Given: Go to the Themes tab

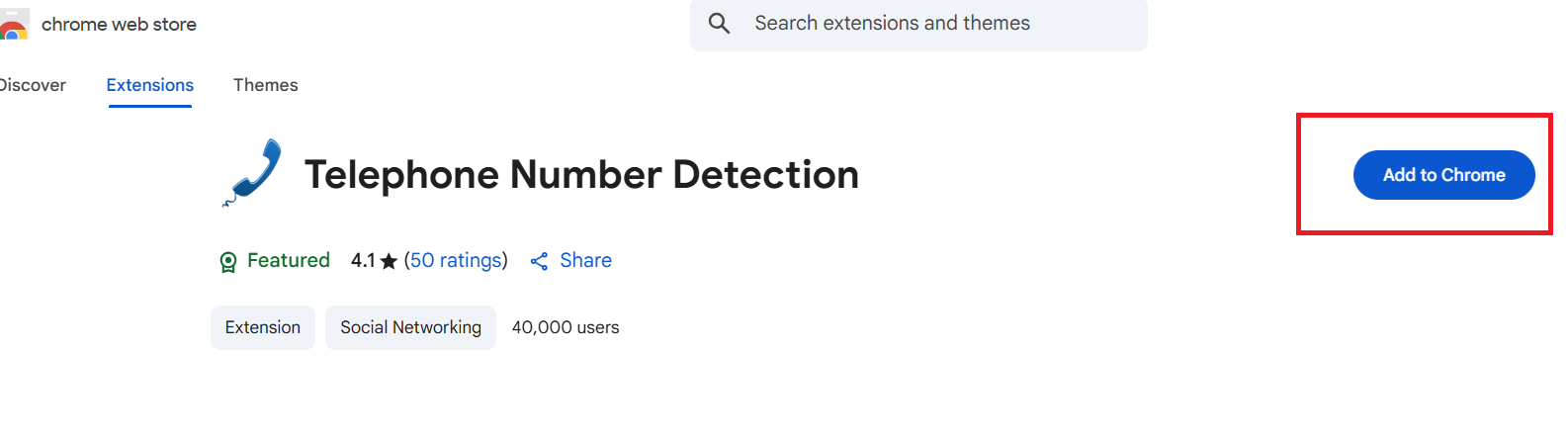Looking at the screenshot, I should (x=265, y=85).
